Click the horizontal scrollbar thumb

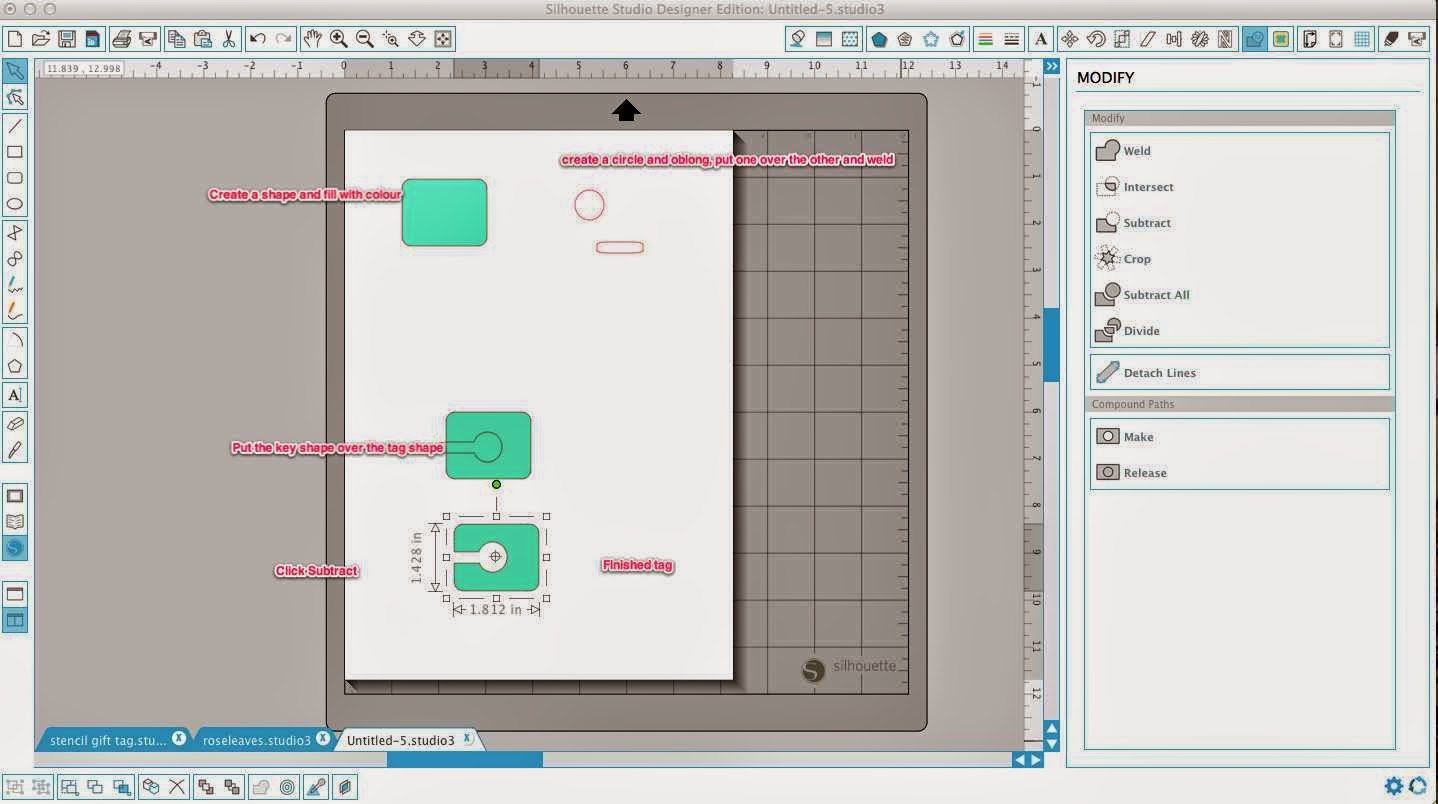tap(465, 760)
